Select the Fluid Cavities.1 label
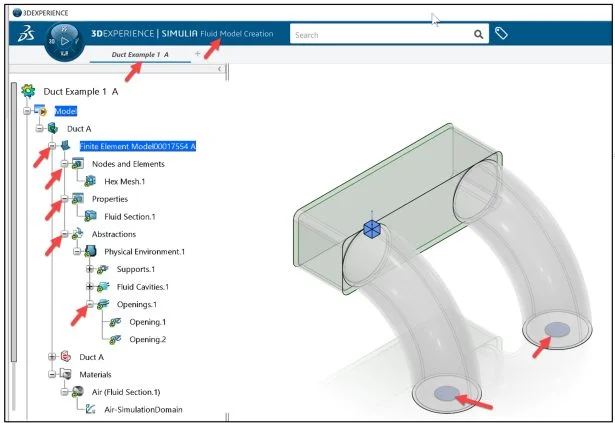Viewport: 615px width, 423px height. (143, 287)
